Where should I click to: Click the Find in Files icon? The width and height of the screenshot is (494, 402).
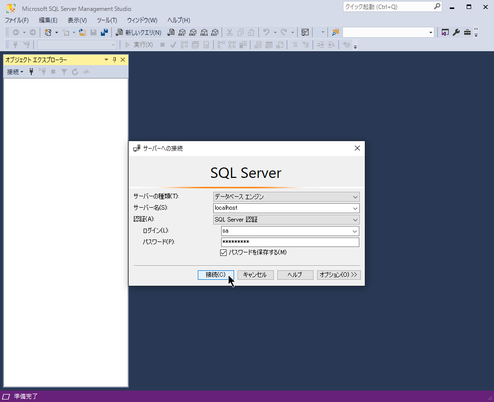click(x=335, y=32)
